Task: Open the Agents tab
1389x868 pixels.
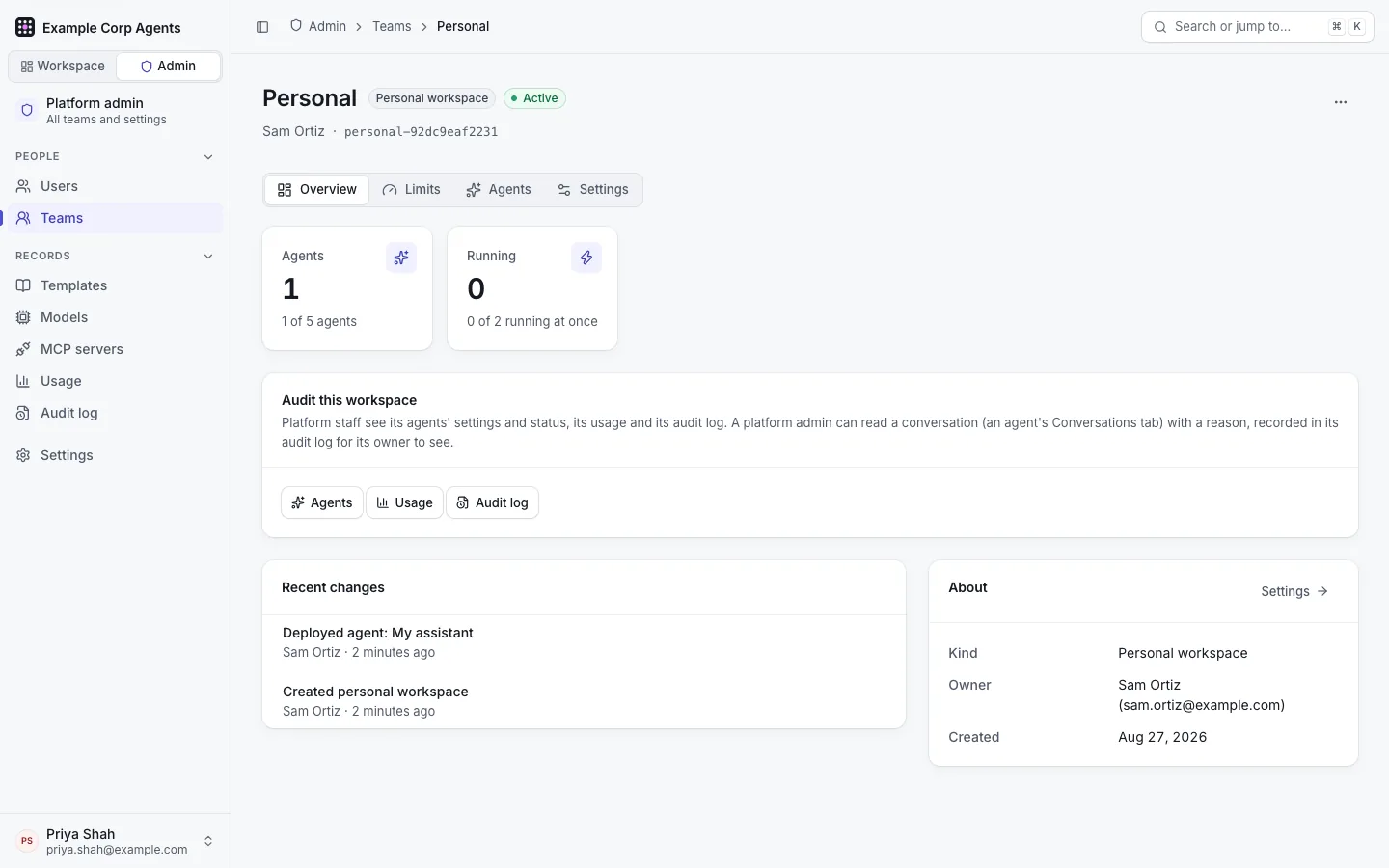Action: [499, 190]
